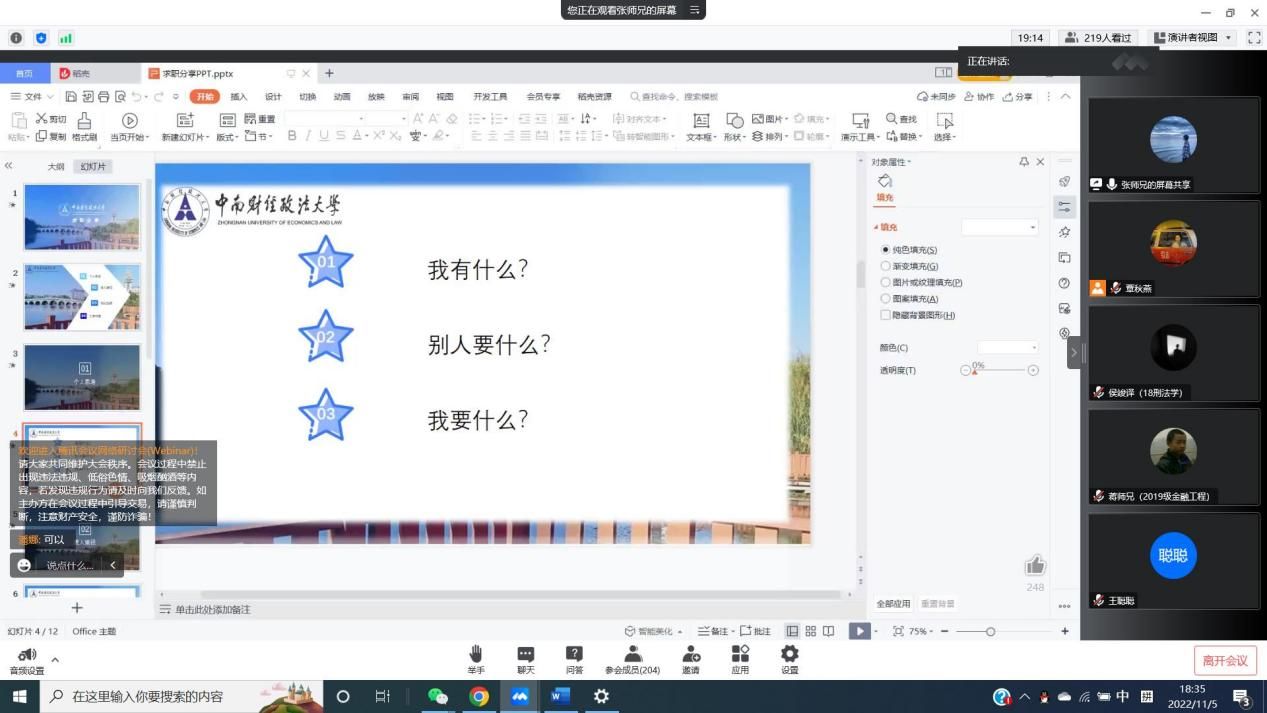This screenshot has width=1267, height=713.
Task: Click the thumbs-up like icon
Action: click(1035, 566)
